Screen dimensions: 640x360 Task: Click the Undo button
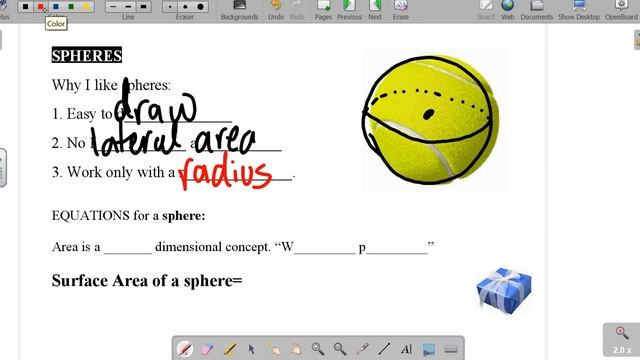(276, 10)
